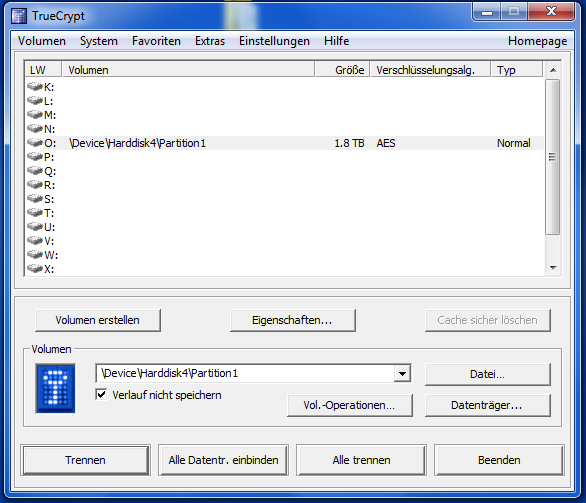The image size is (586, 503).
Task: Open the Extras menu
Action: click(x=210, y=41)
